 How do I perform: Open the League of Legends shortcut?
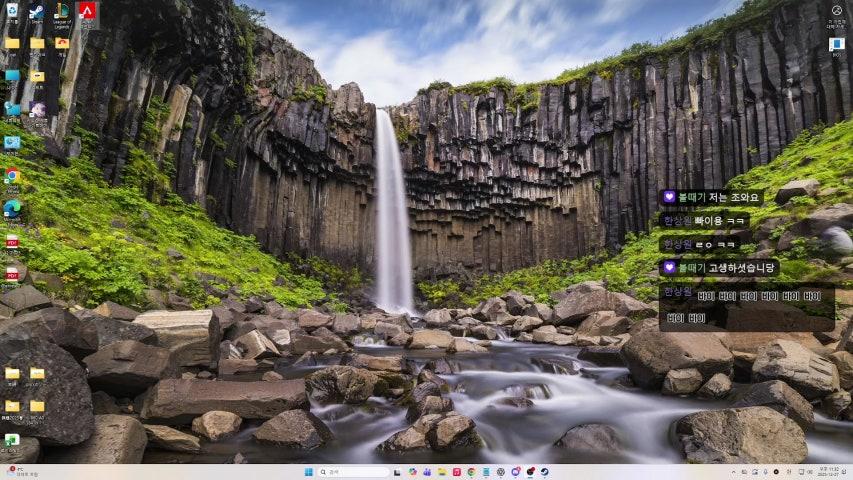point(62,12)
